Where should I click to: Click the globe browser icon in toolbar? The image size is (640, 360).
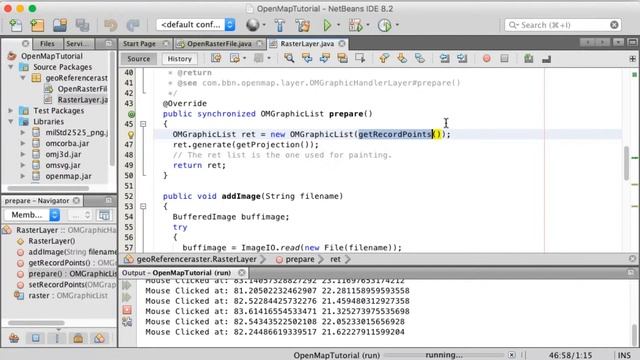click(253, 25)
